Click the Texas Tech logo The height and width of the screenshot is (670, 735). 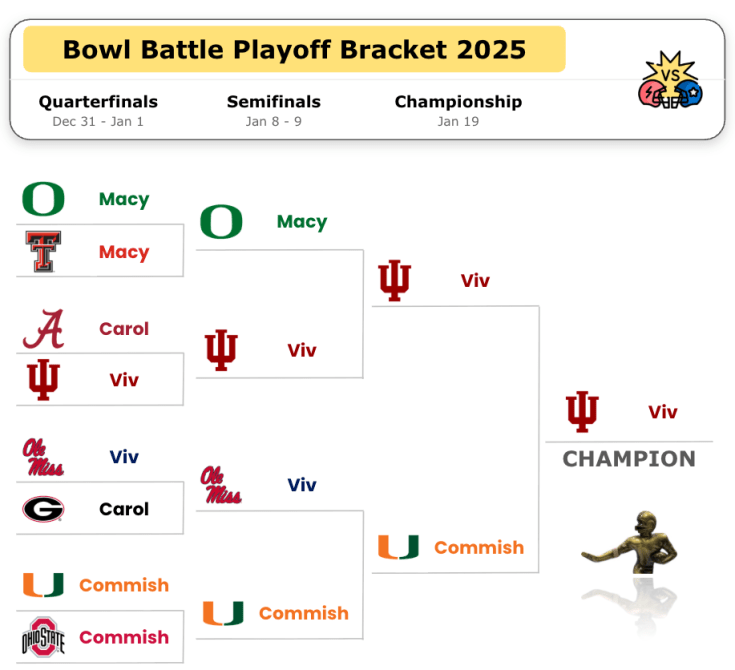point(43,252)
